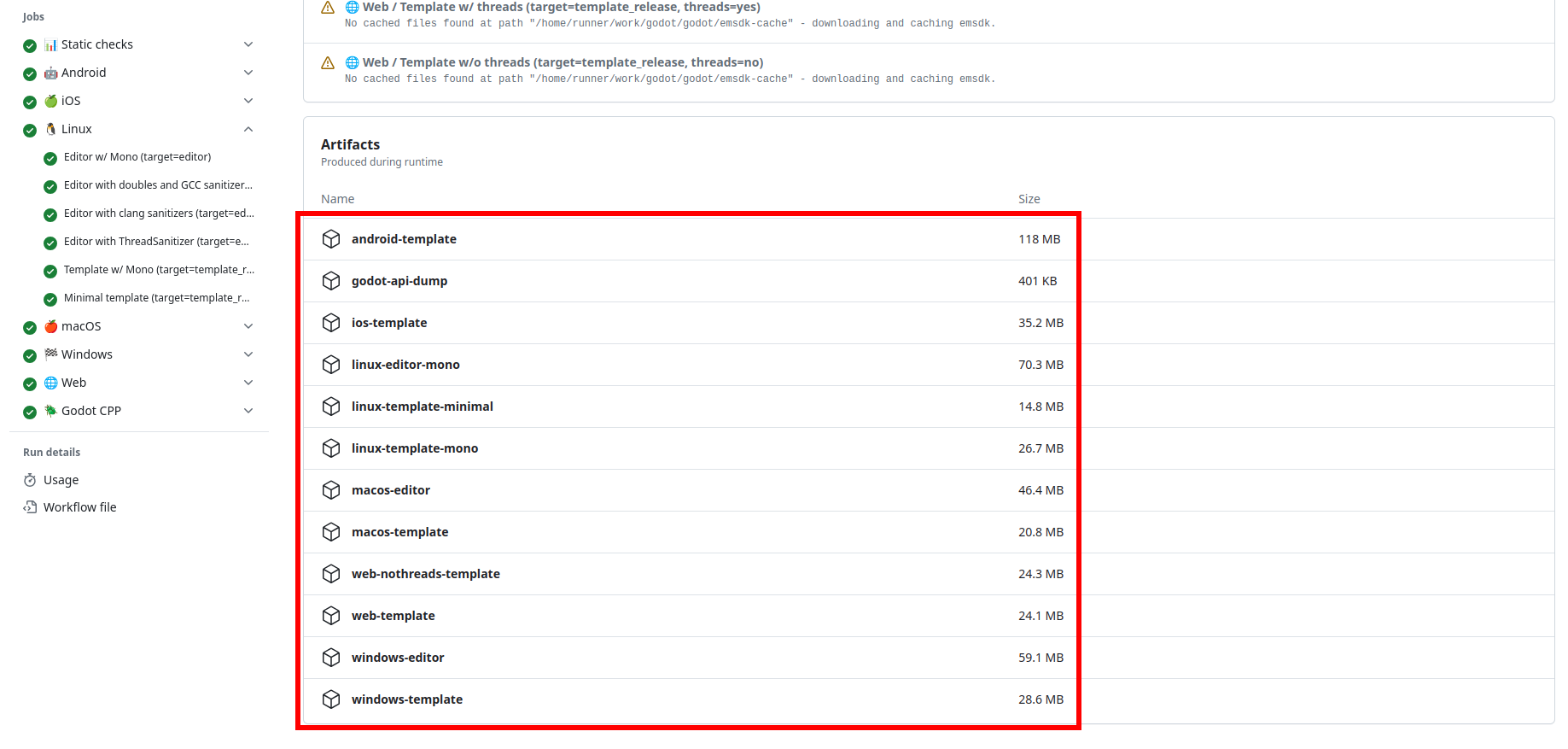Download the macos-editor artifact
1568x749 pixels.
[391, 490]
